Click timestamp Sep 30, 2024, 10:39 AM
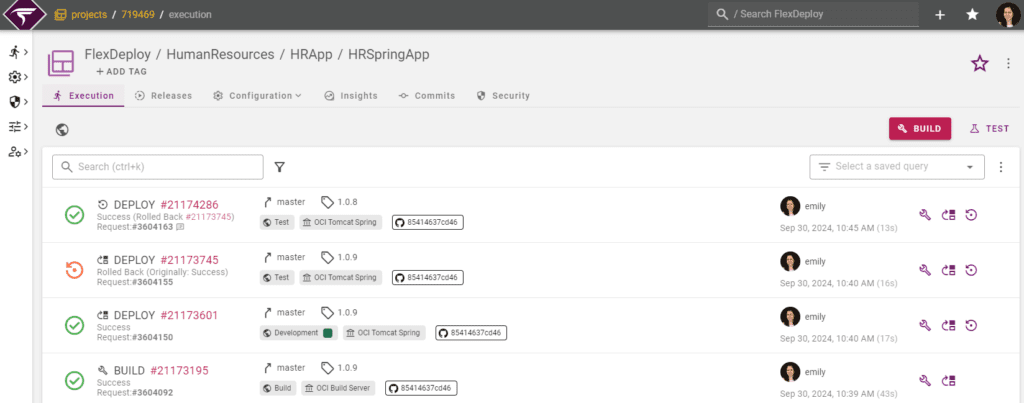Screen dimensions: 1024x403 coord(827,393)
